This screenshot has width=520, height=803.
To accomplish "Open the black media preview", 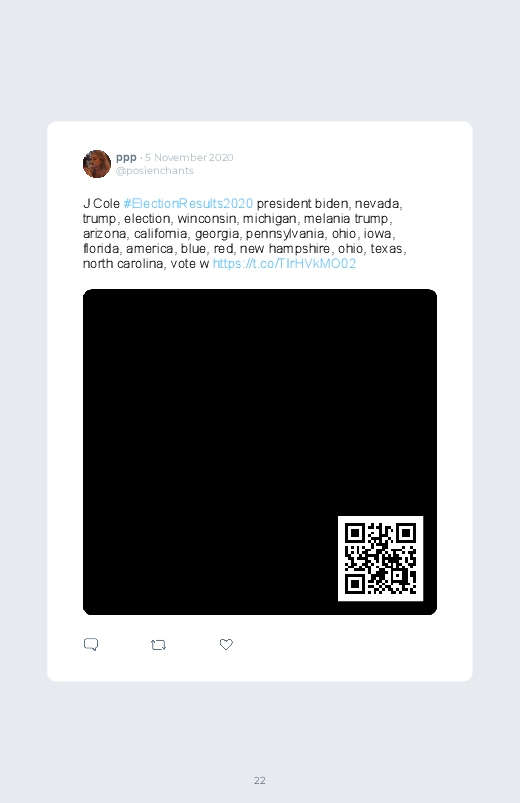I will (260, 452).
